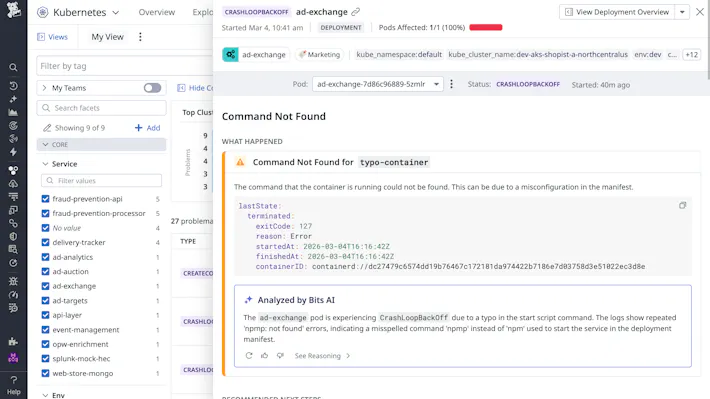The image size is (710, 399).
Task: Click the teal ad-exchange service icon
Action: [x=230, y=54]
